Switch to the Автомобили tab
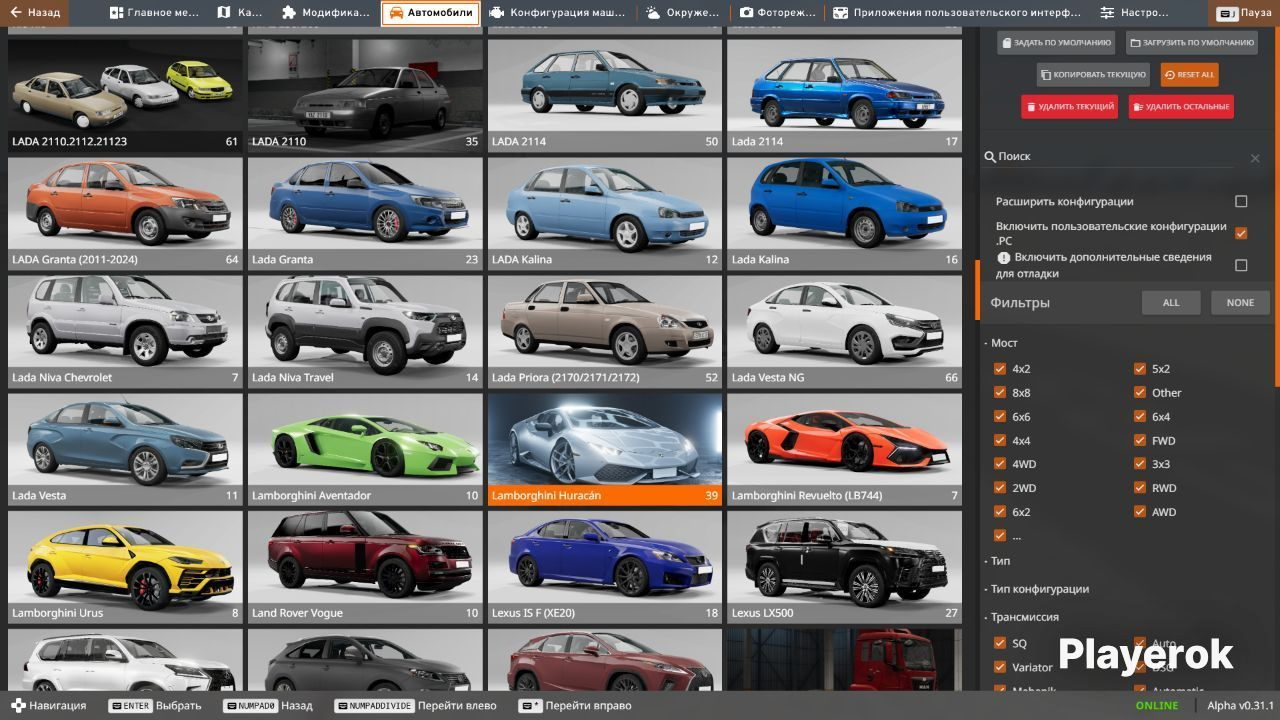 [430, 13]
